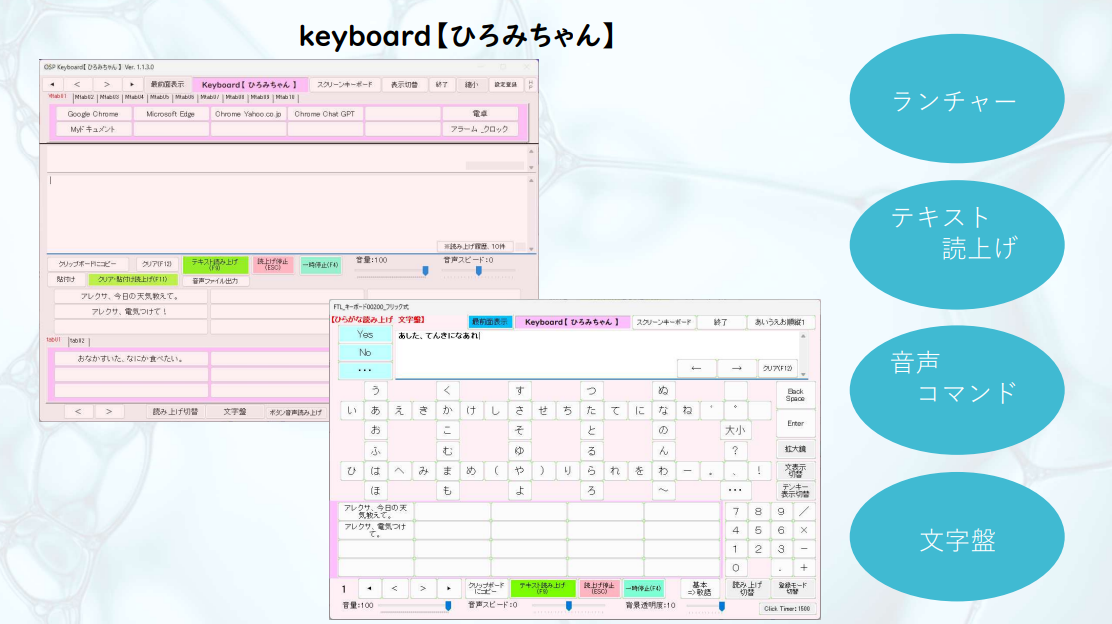Open the 電卓 calculator launcher button
This screenshot has width=1112, height=624.
(x=480, y=113)
